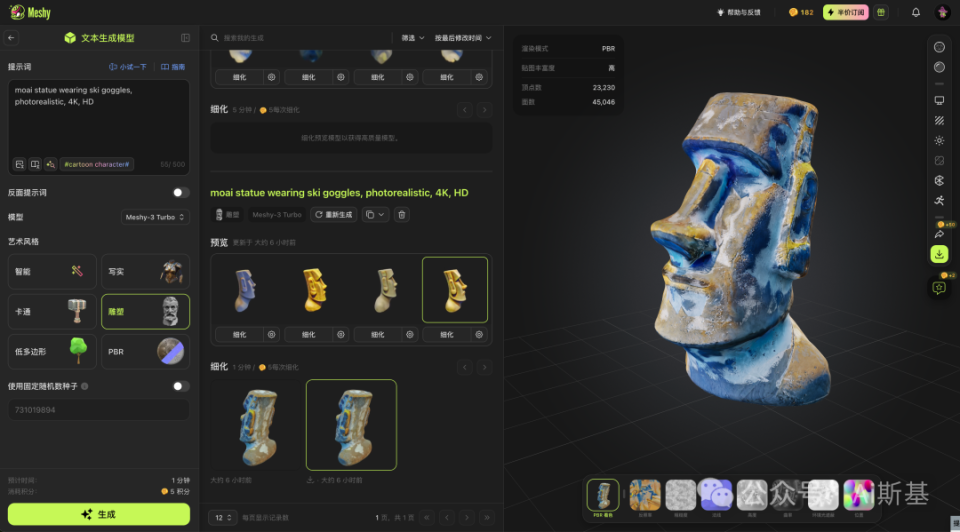The image size is (960, 532).
Task: Click the back arrow in left panel
Action: pyautogui.click(x=11, y=38)
